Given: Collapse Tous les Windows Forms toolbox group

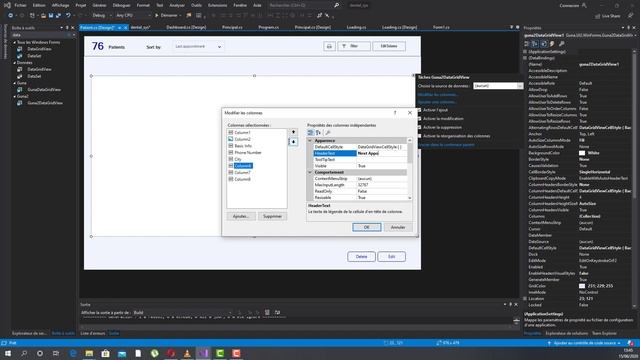Looking at the screenshot, I should point(15,42).
